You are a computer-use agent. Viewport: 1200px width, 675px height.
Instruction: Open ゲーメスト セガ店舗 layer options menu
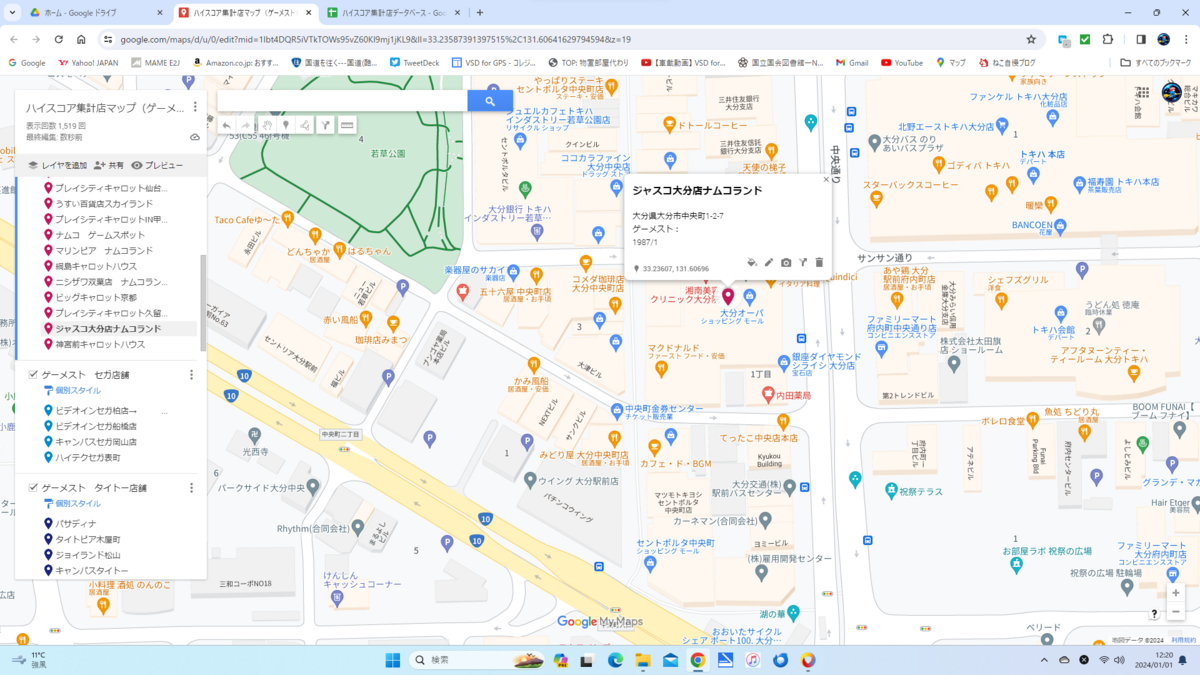192,375
